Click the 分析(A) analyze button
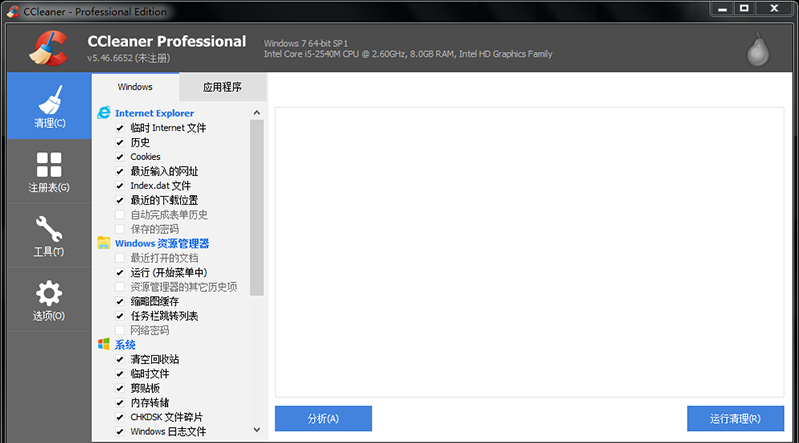 coord(323,419)
